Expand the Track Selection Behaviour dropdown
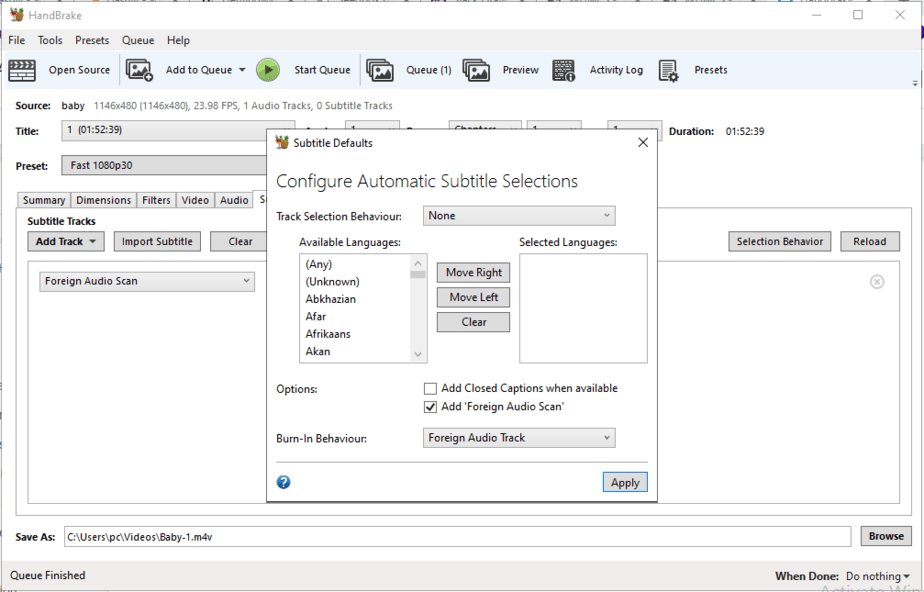 519,216
